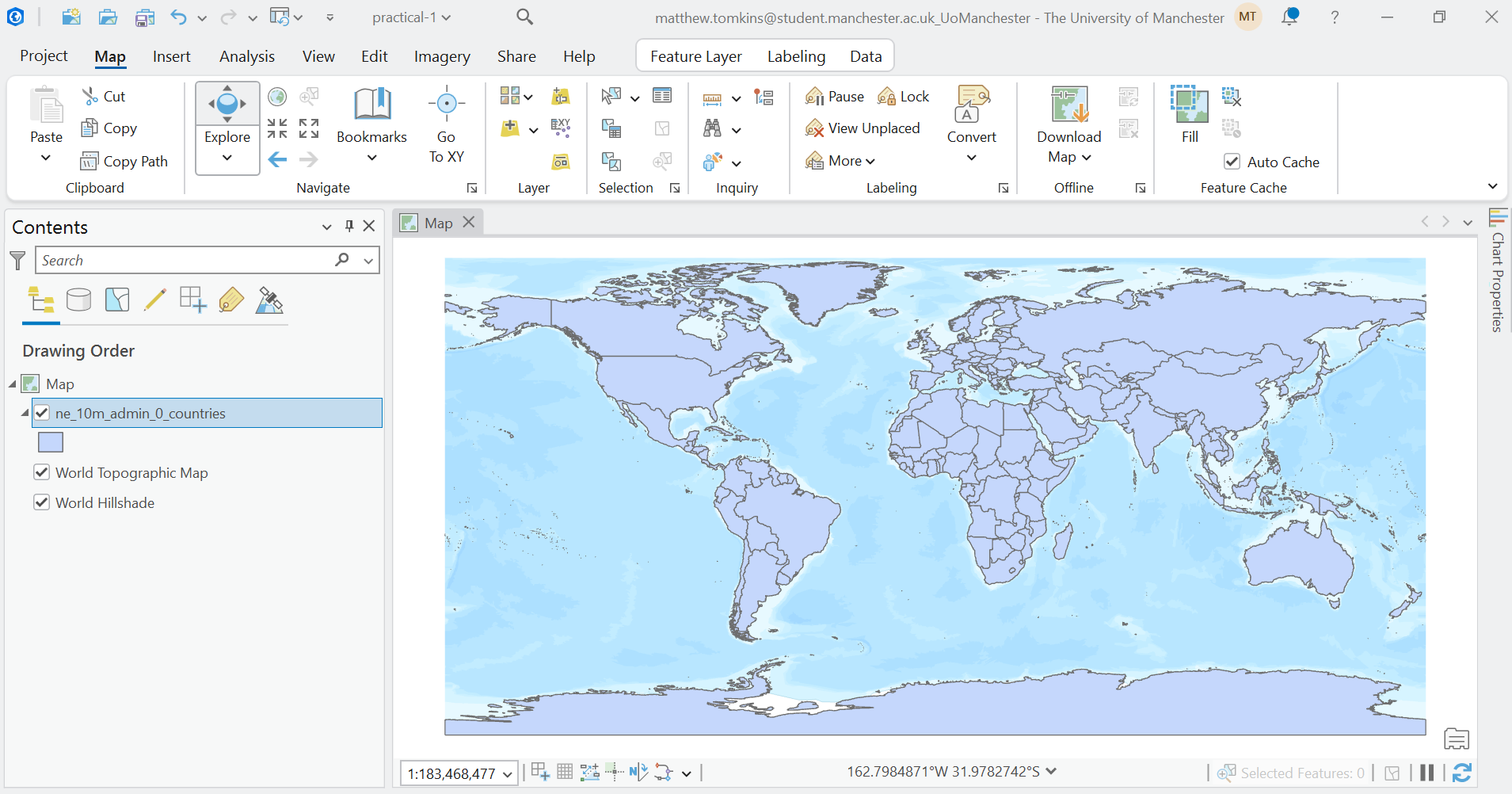Open the attribute table icon in Selection group
Image resolution: width=1512 pixels, height=794 pixels.
[x=662, y=96]
